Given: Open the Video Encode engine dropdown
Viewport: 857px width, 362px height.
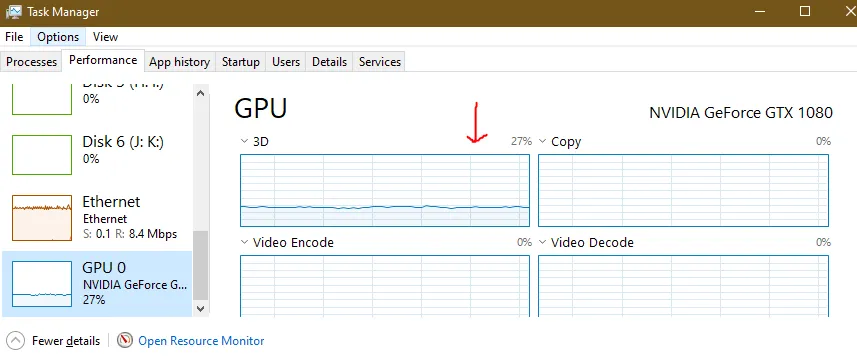Looking at the screenshot, I should pyautogui.click(x=244, y=242).
